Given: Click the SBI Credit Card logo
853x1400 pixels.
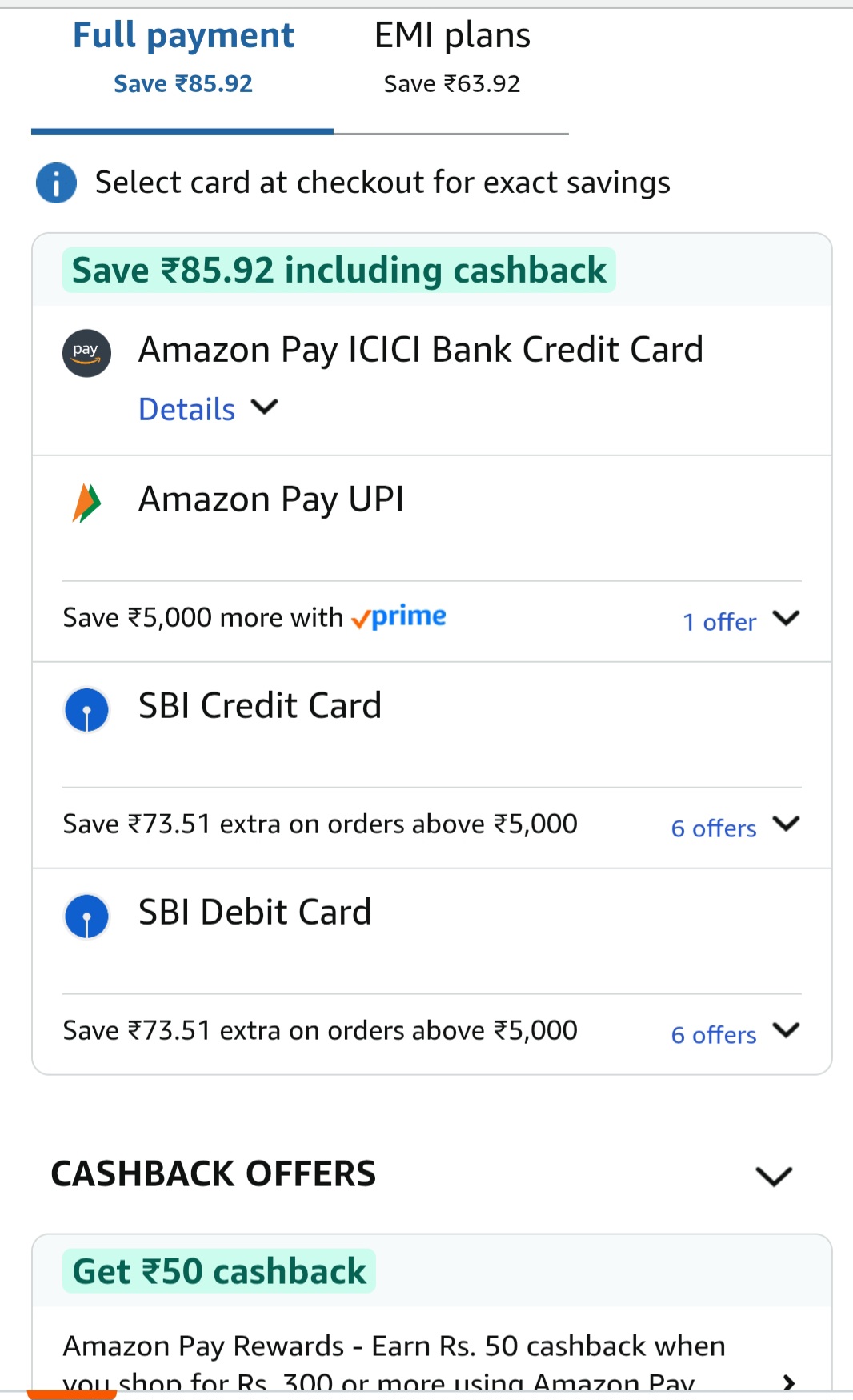Looking at the screenshot, I should [86, 710].
